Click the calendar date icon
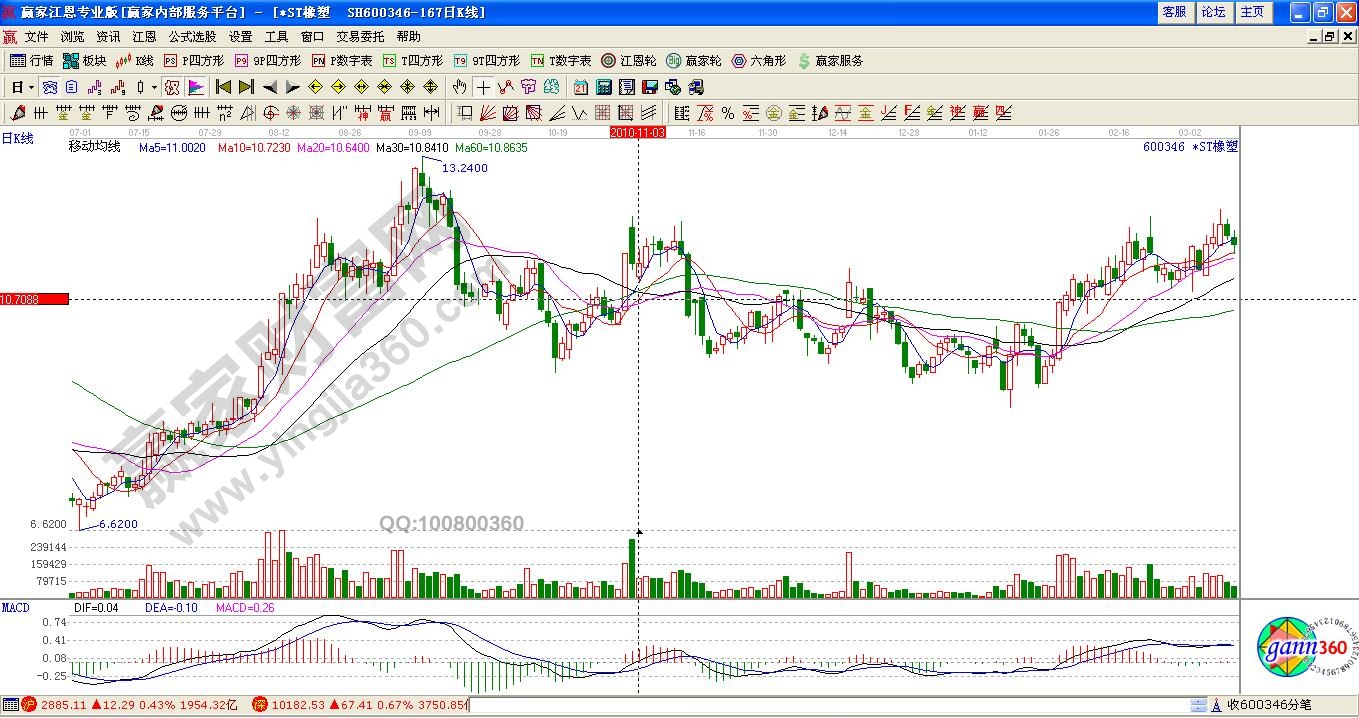This screenshot has width=1359, height=718. pos(581,87)
